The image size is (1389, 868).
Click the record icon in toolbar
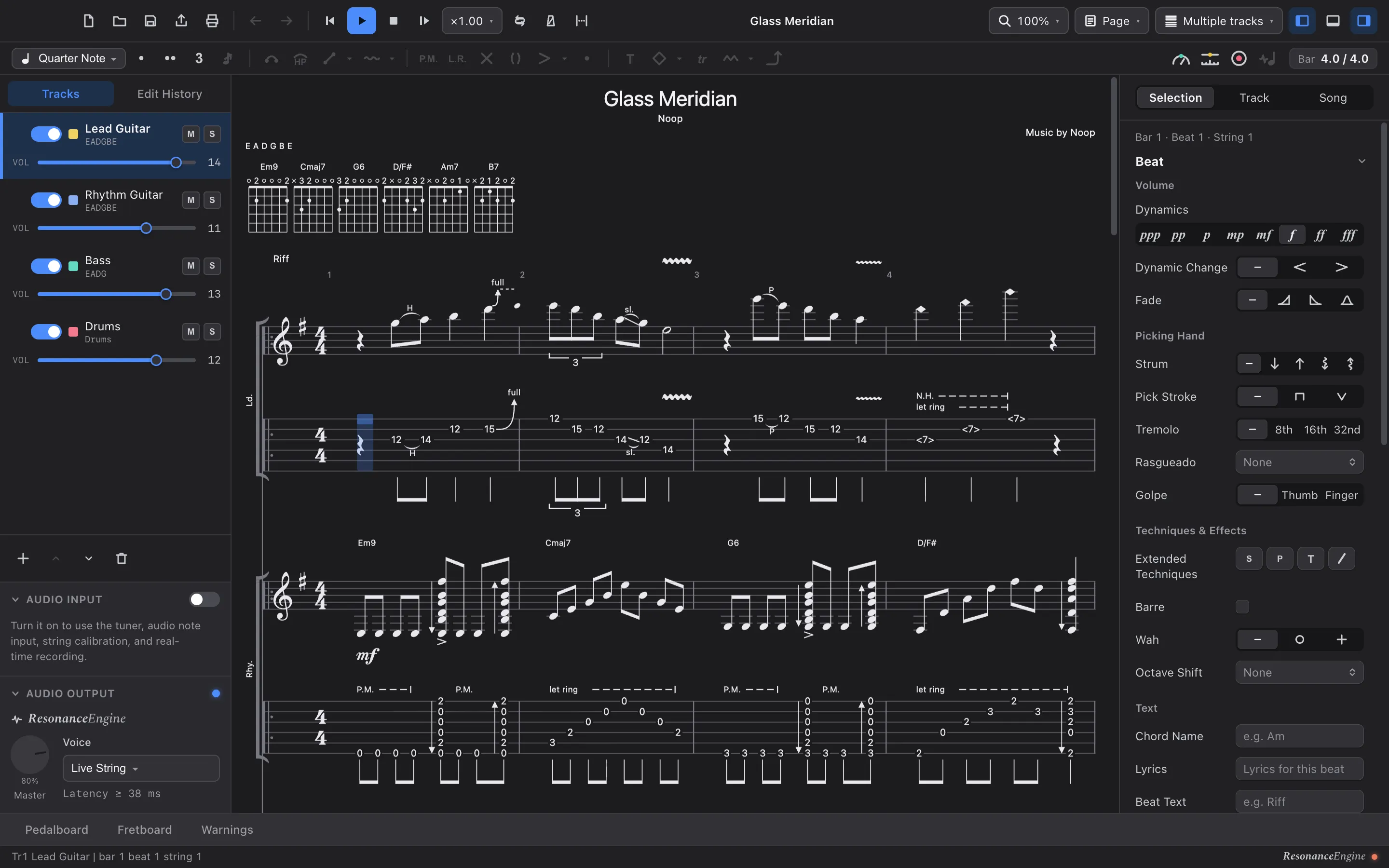1239,58
